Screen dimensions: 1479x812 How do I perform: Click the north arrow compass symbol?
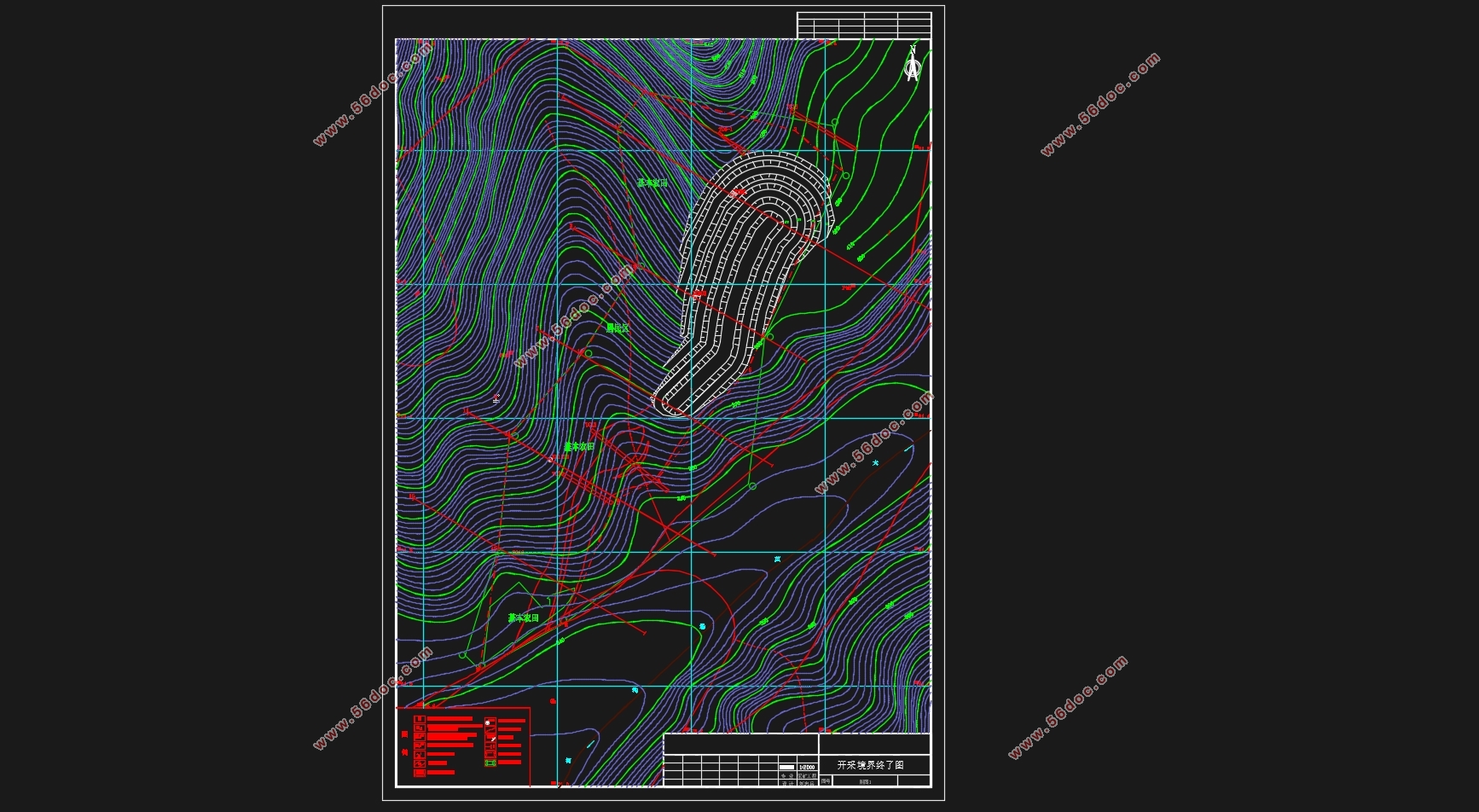913,65
